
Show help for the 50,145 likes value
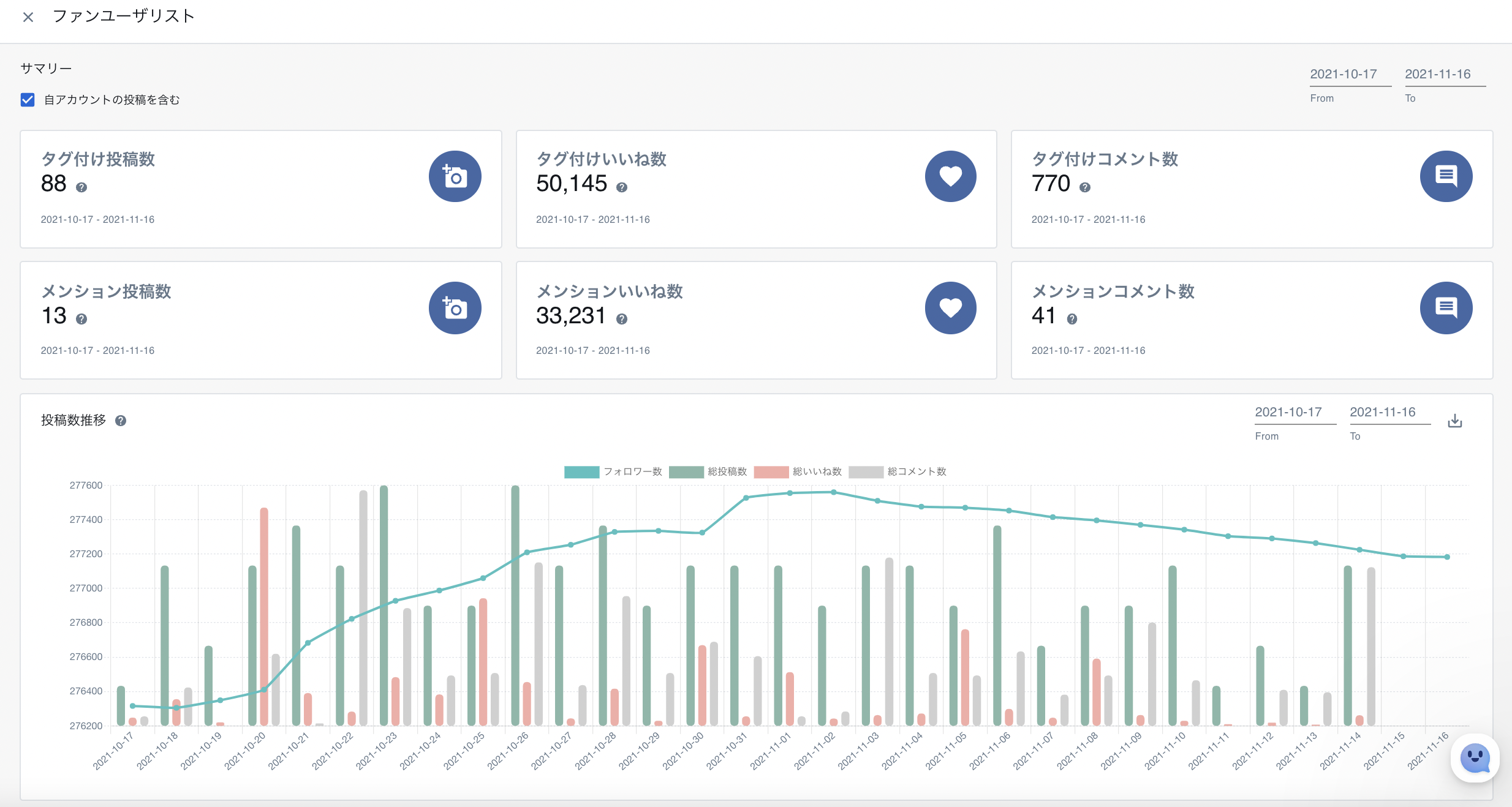[622, 187]
